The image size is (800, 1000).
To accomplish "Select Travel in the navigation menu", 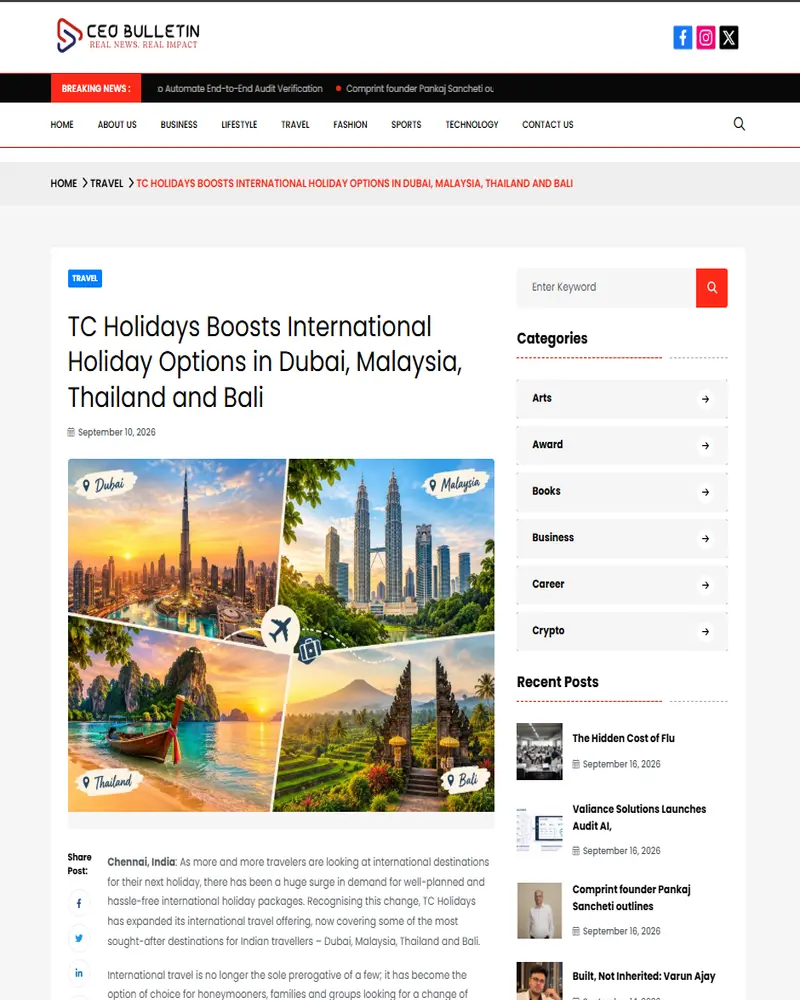I will coord(295,125).
